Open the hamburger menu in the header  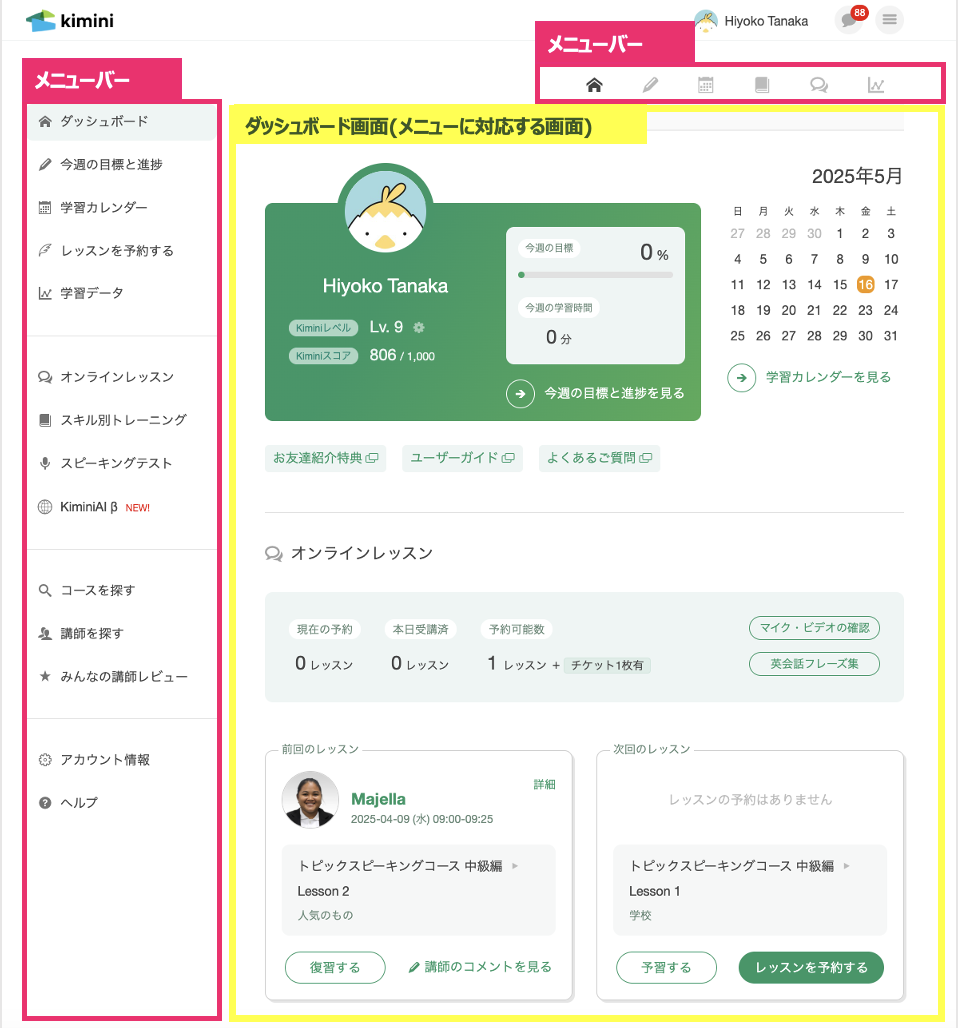click(889, 20)
